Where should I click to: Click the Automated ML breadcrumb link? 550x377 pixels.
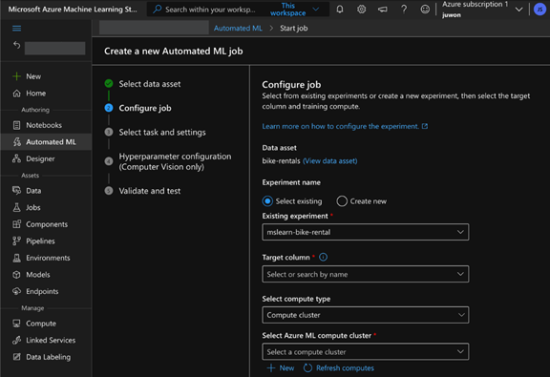coord(238,28)
